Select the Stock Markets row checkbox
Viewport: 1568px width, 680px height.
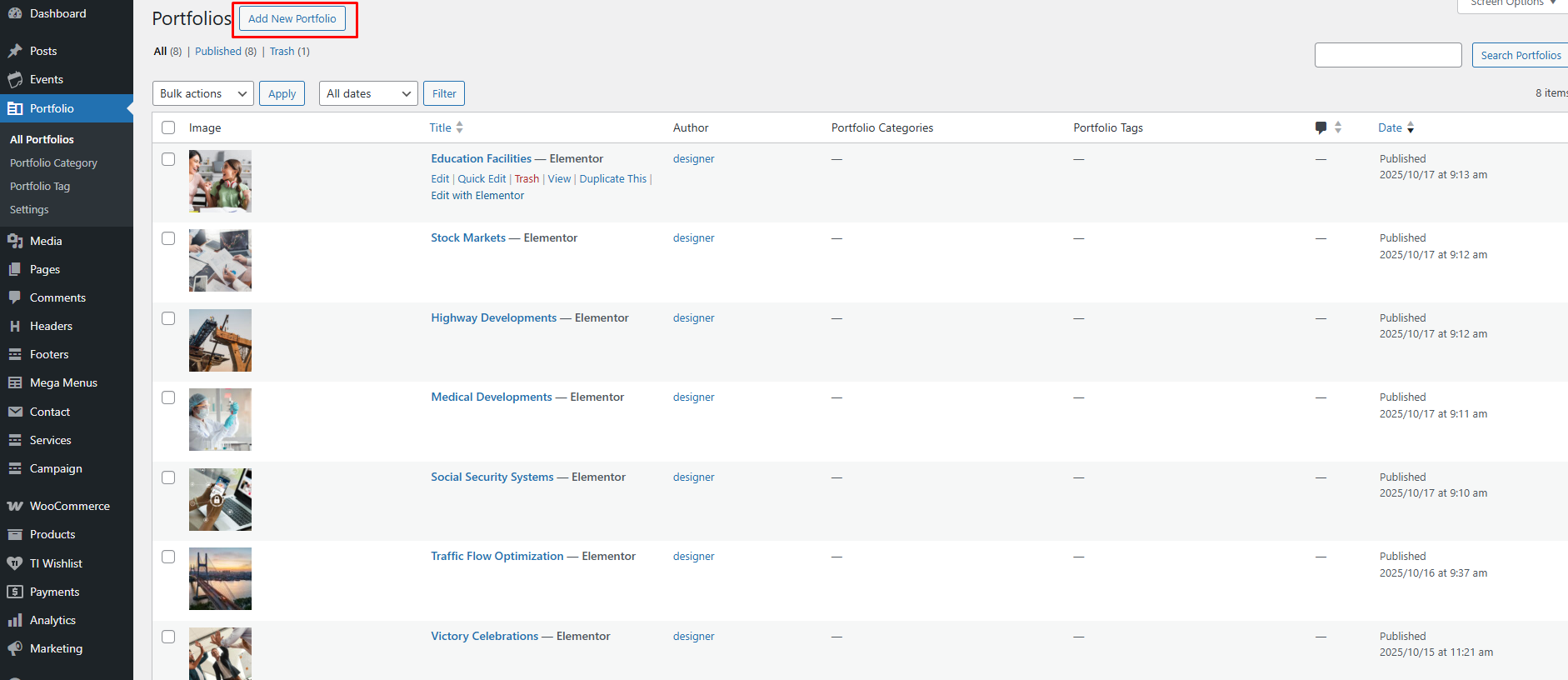168,238
